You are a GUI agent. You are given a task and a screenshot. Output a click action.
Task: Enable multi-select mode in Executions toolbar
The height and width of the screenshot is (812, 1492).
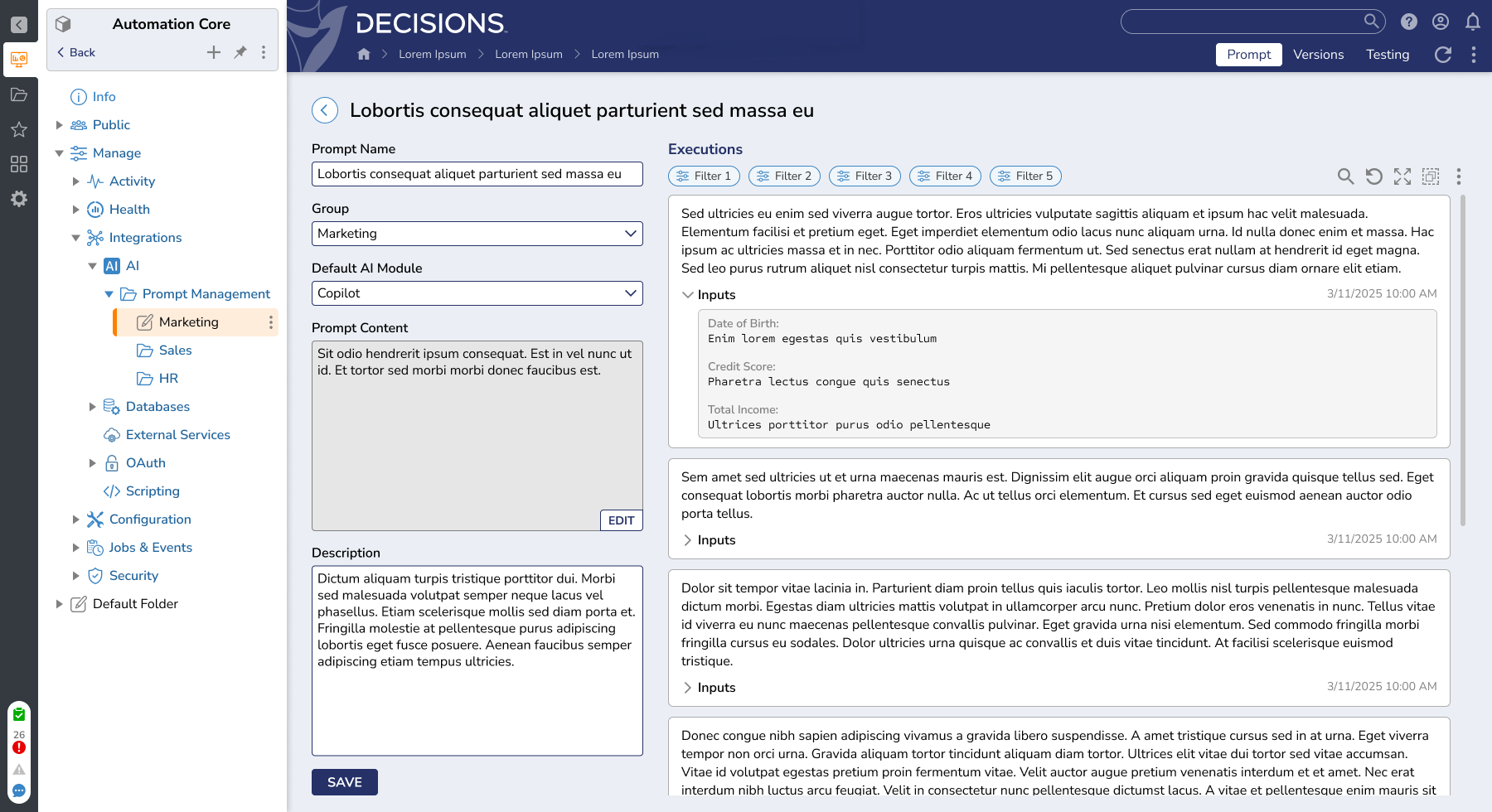pos(1431,176)
